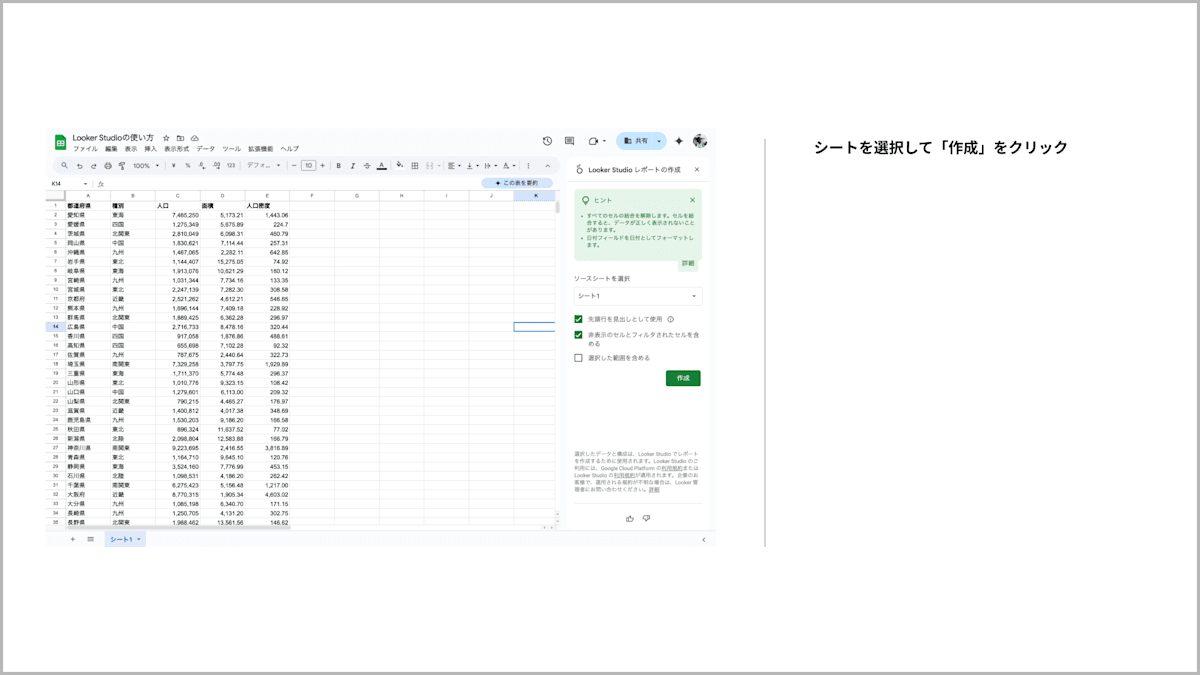This screenshot has height=675, width=1200.
Task: Check the 選択した範囲を含める checkbox
Action: click(578, 358)
